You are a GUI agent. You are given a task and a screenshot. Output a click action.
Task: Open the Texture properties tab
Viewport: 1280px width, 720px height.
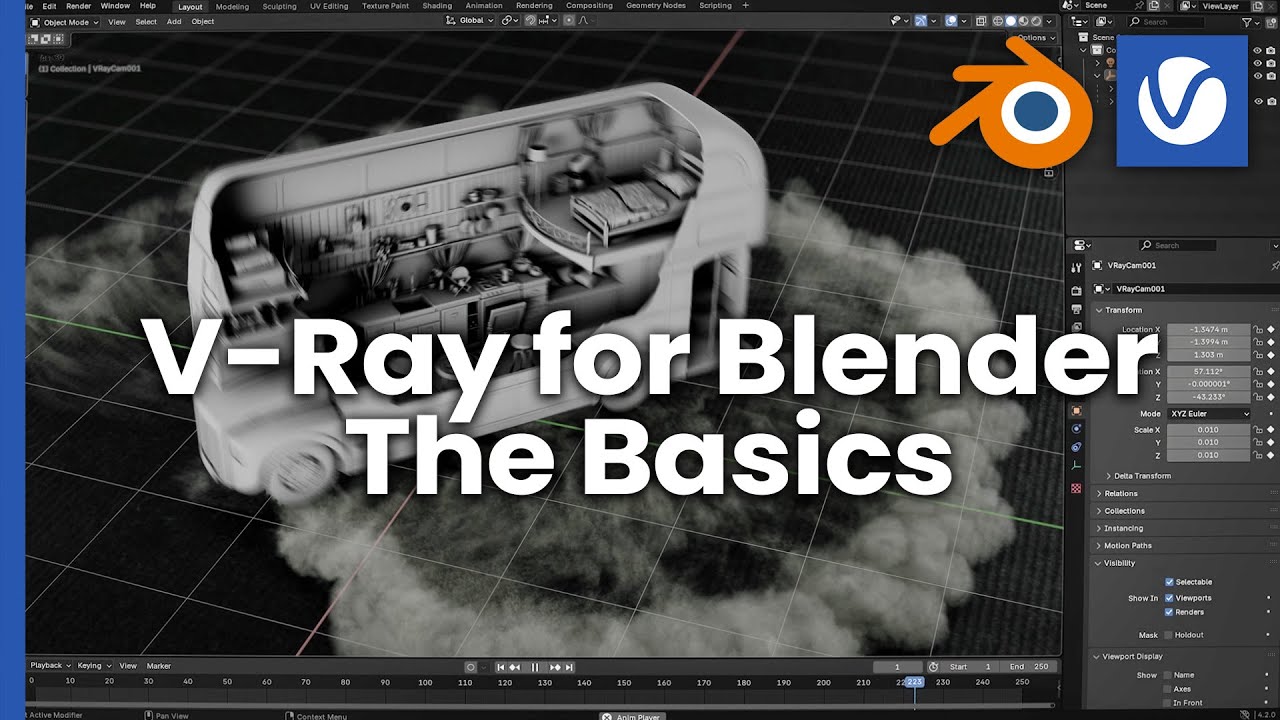[1076, 488]
